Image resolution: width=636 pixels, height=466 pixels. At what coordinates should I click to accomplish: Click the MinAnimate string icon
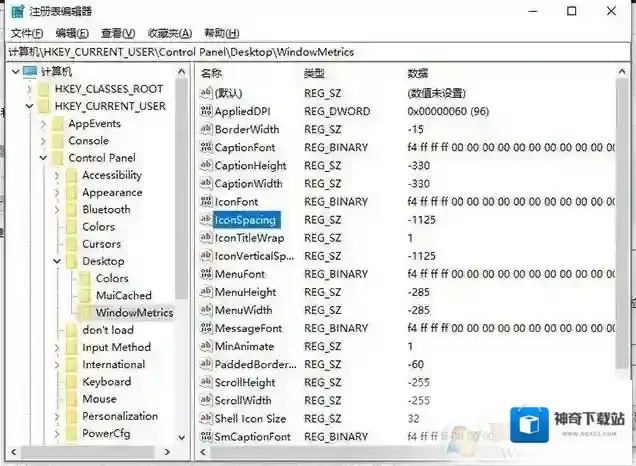(x=206, y=346)
